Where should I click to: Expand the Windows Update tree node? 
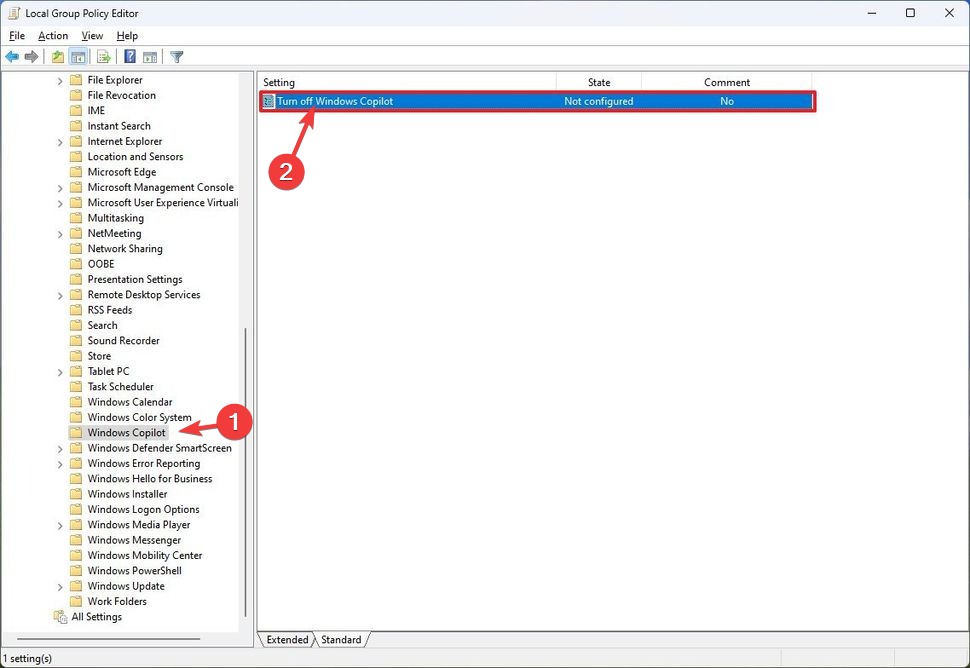click(x=60, y=586)
